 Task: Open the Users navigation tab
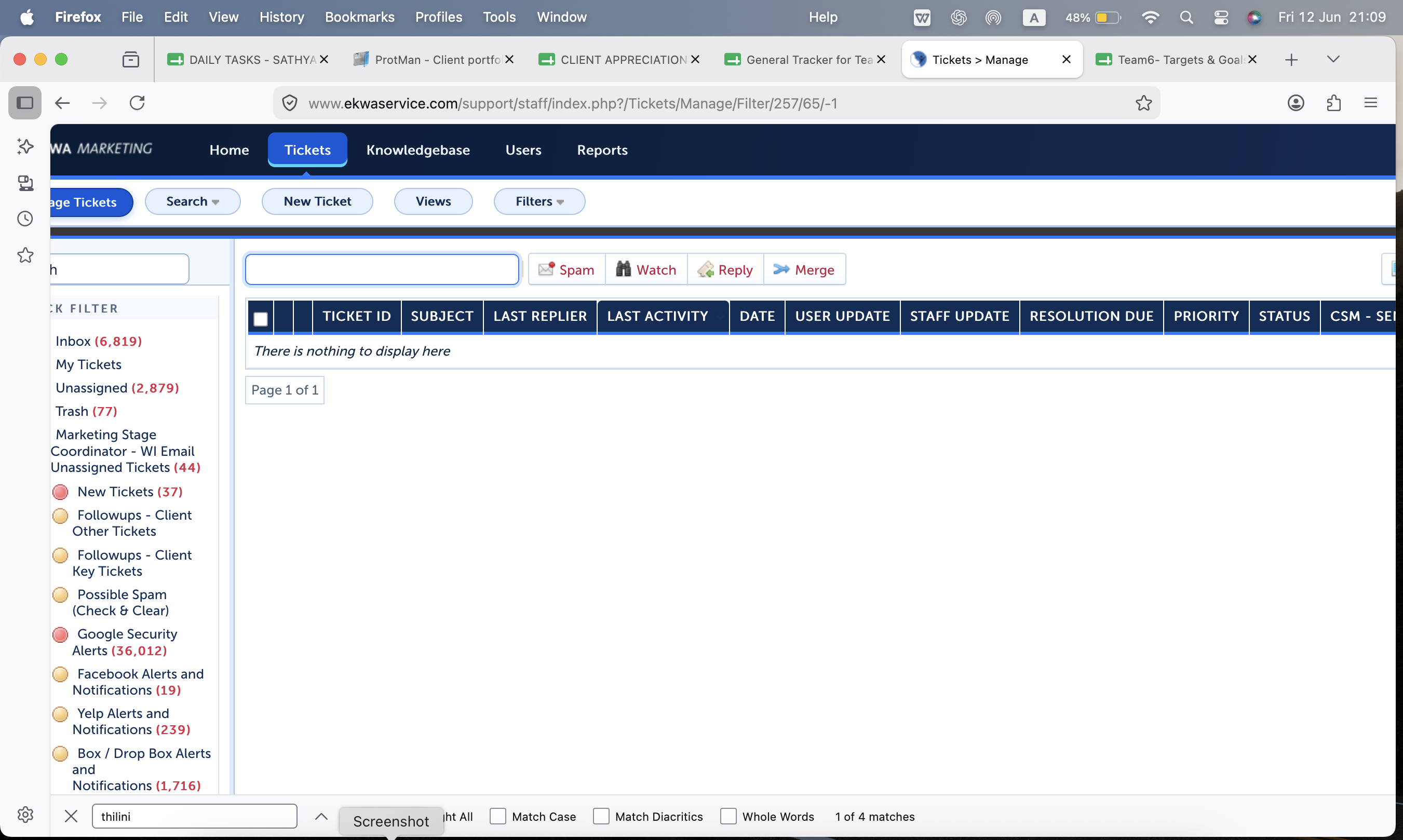pos(523,150)
